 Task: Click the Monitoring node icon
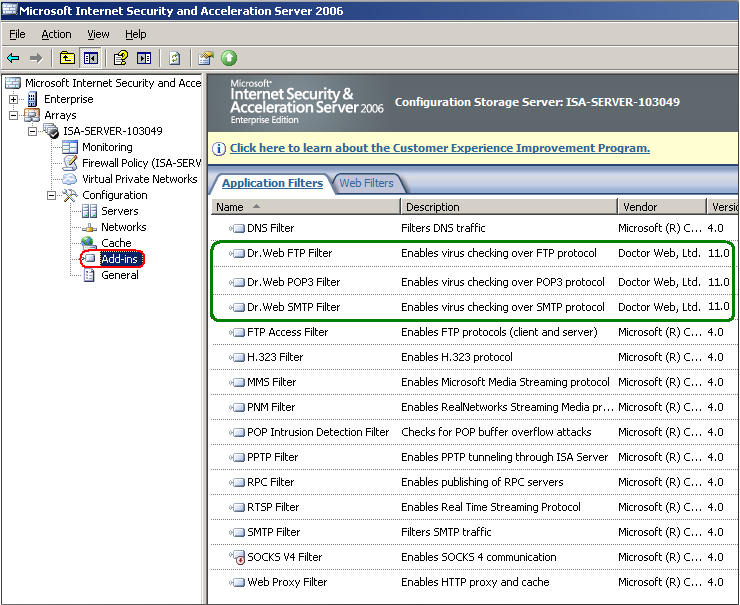[x=70, y=147]
